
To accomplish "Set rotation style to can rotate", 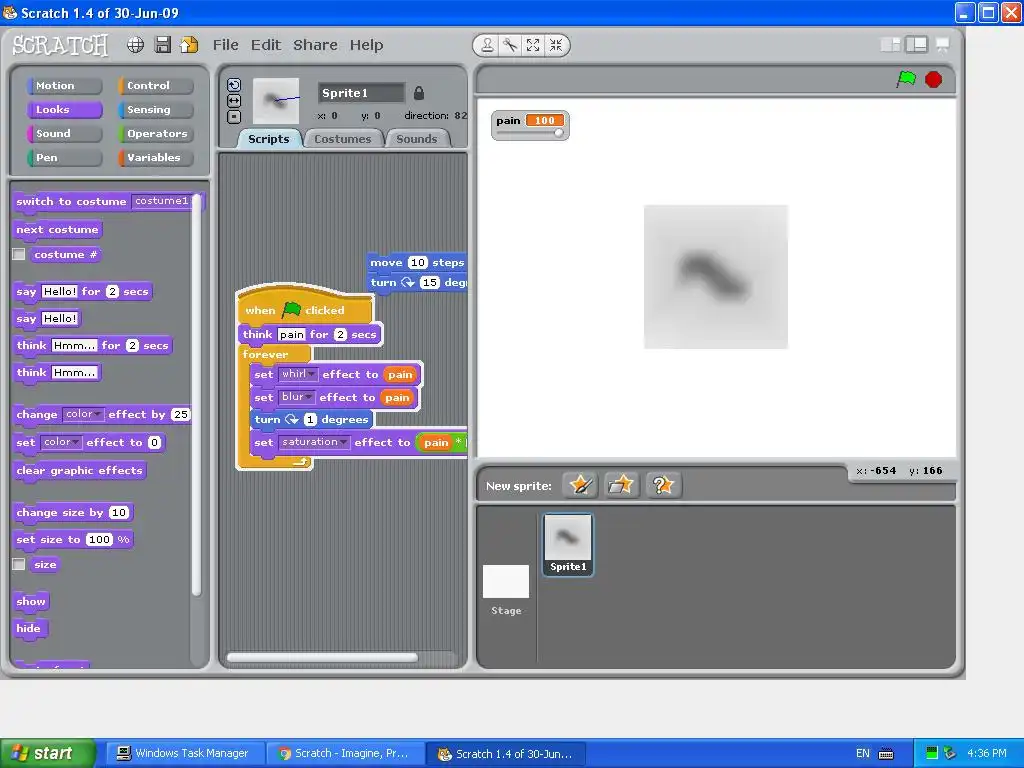I will point(234,85).
